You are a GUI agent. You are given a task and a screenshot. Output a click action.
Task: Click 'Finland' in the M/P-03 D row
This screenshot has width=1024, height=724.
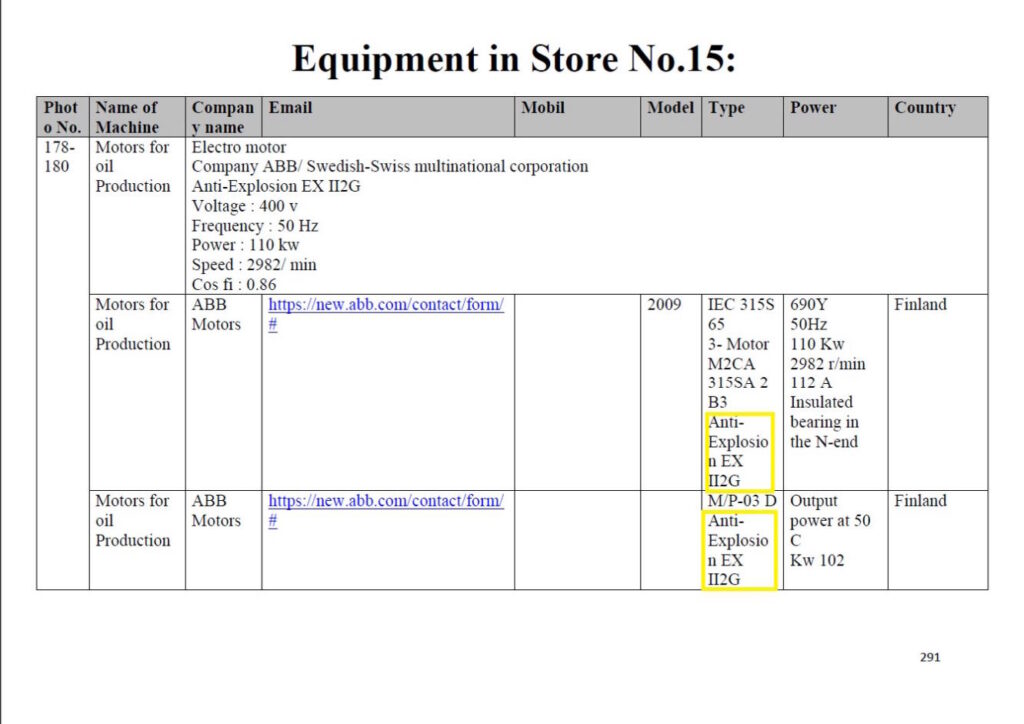pos(920,501)
